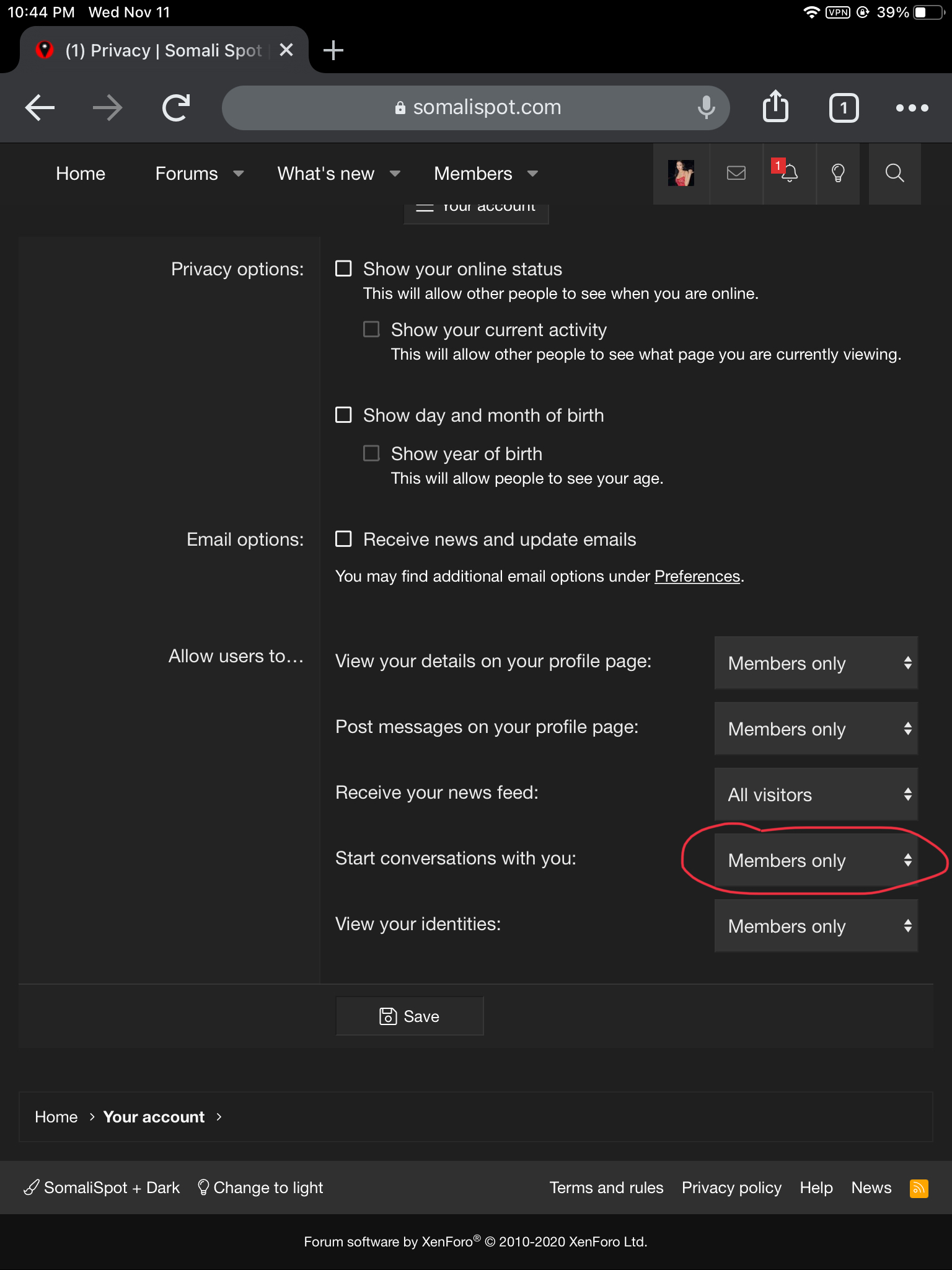952x1270 pixels.
Task: Open the RSS feed icon in footer
Action: [x=919, y=1188]
